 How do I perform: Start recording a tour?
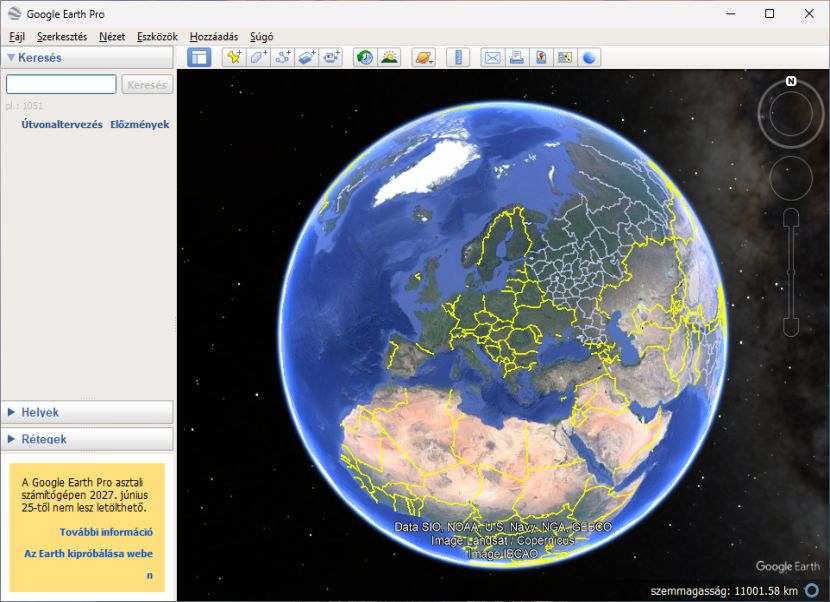tap(331, 57)
